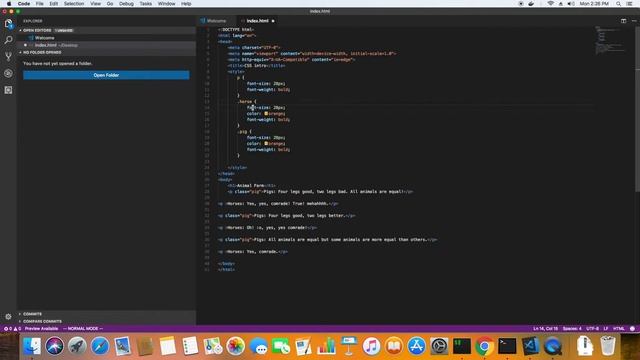Expand the Commits section
The width and height of the screenshot is (640, 360).
pos(106,314)
